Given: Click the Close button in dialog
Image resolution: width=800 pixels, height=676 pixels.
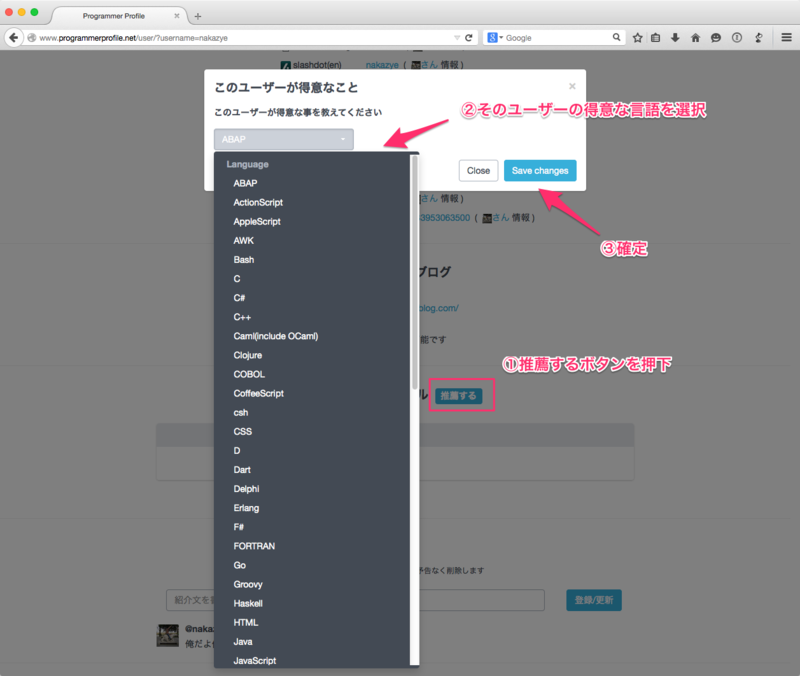Looking at the screenshot, I should pos(478,170).
